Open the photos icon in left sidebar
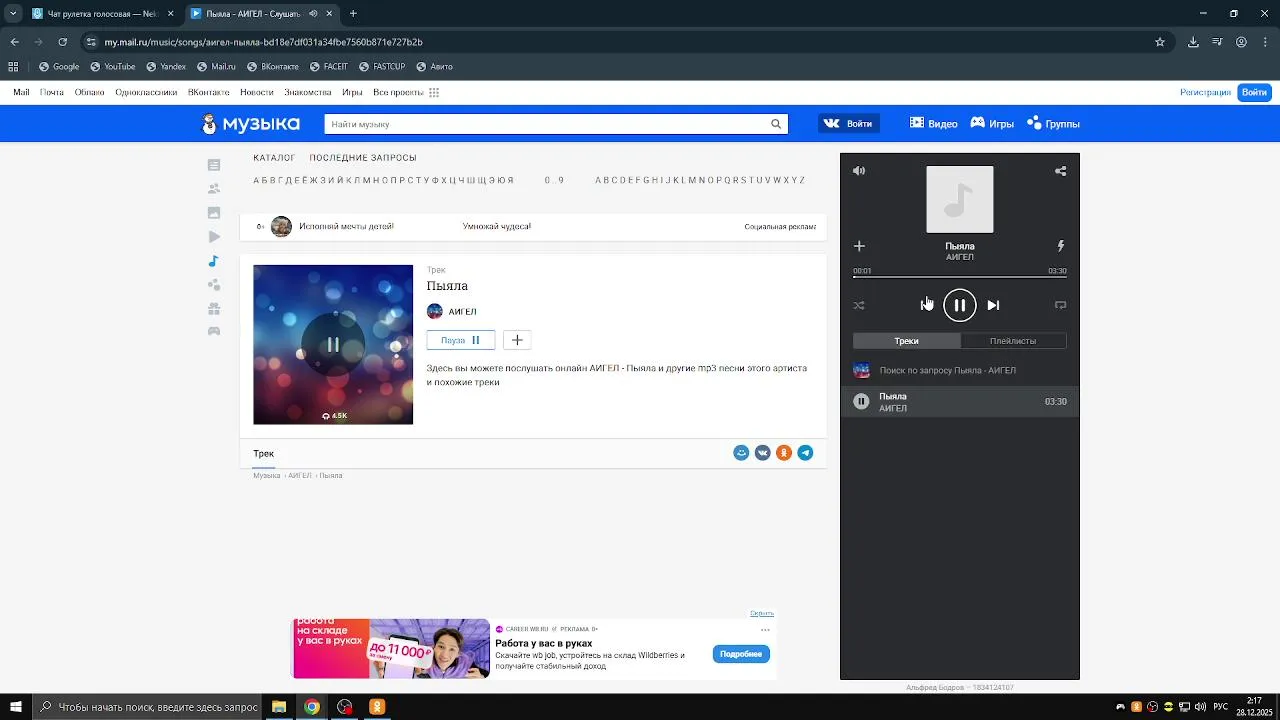The image size is (1280, 720). point(214,213)
